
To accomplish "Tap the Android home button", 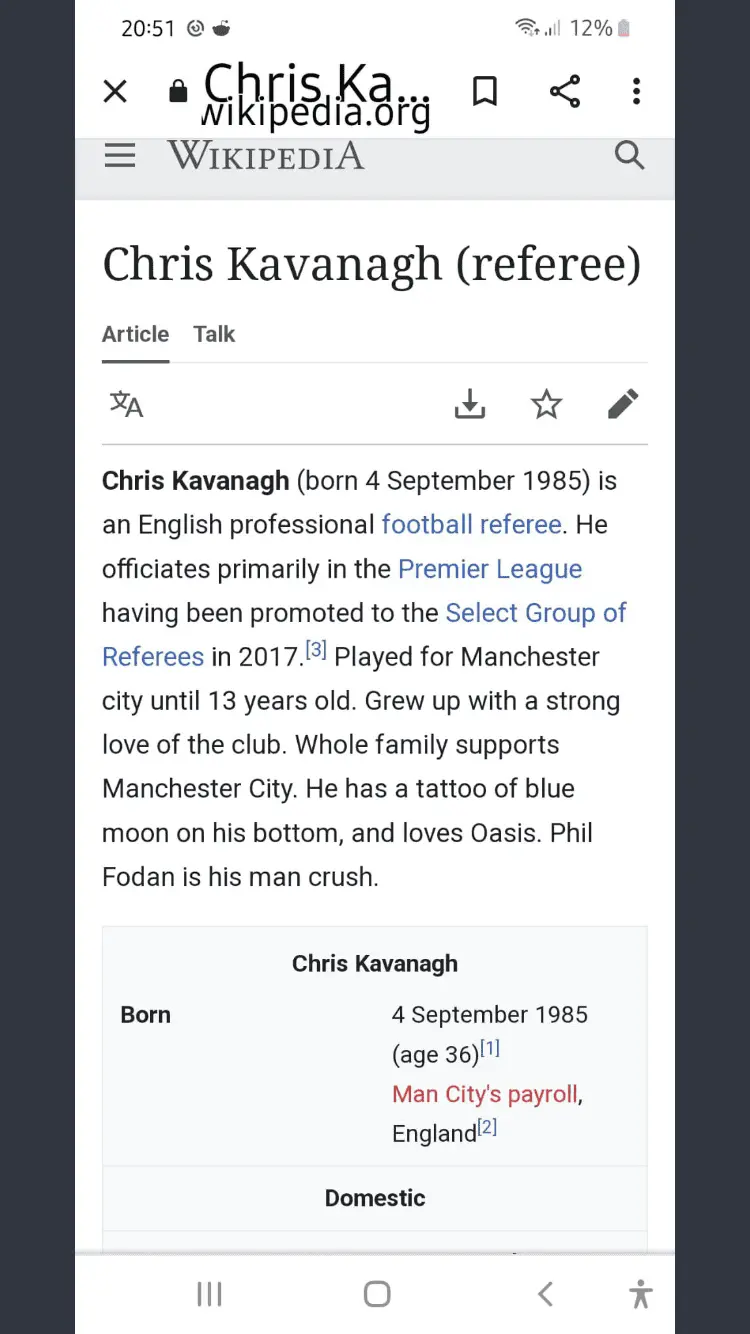I will [x=377, y=1294].
